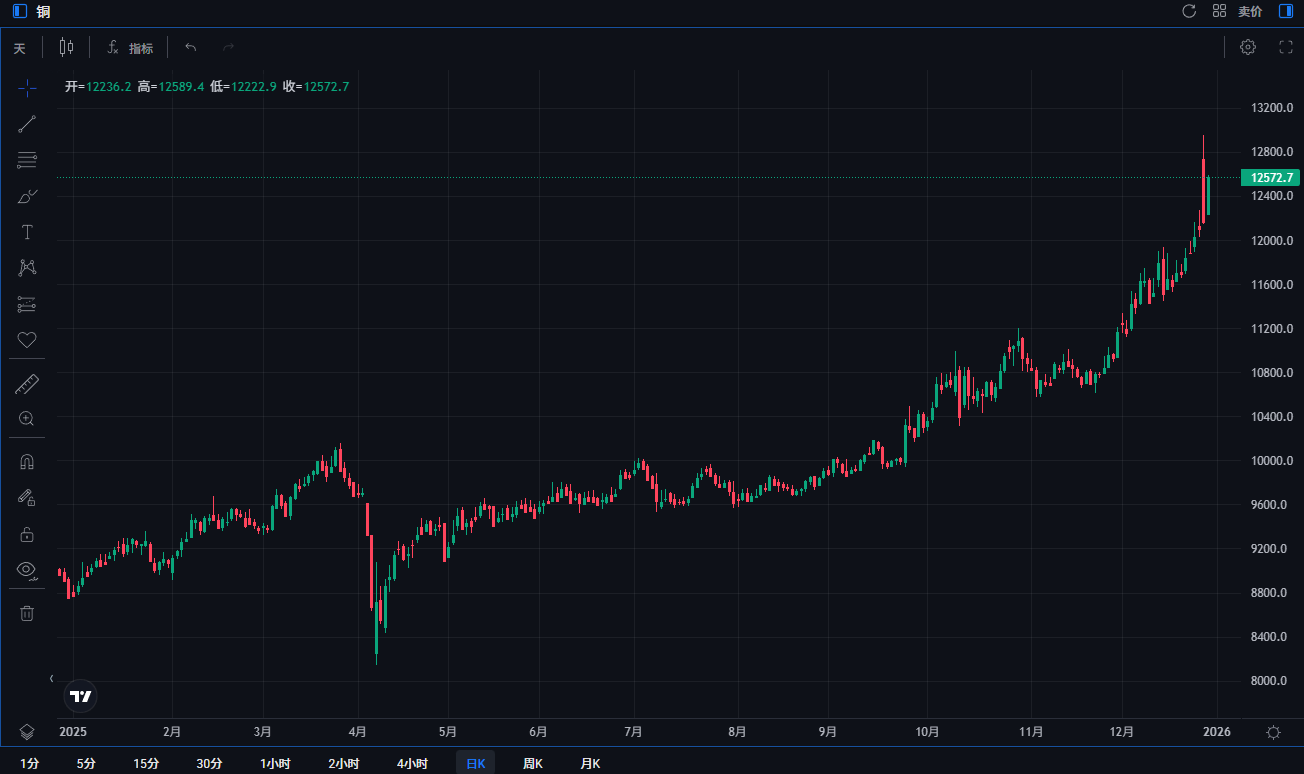Switch to the 1小时 timeframe tab
Viewport: 1304px width, 774px height.
point(275,764)
